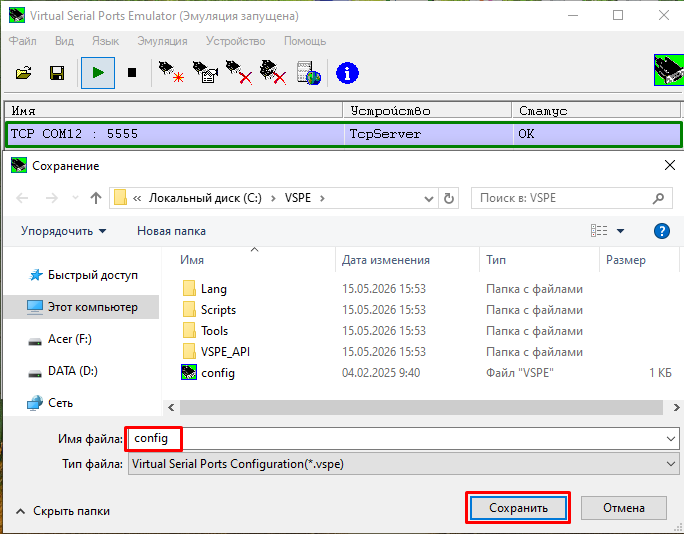Select Этот компьютер in navigation pane
This screenshot has width=684, height=534.
[82, 307]
